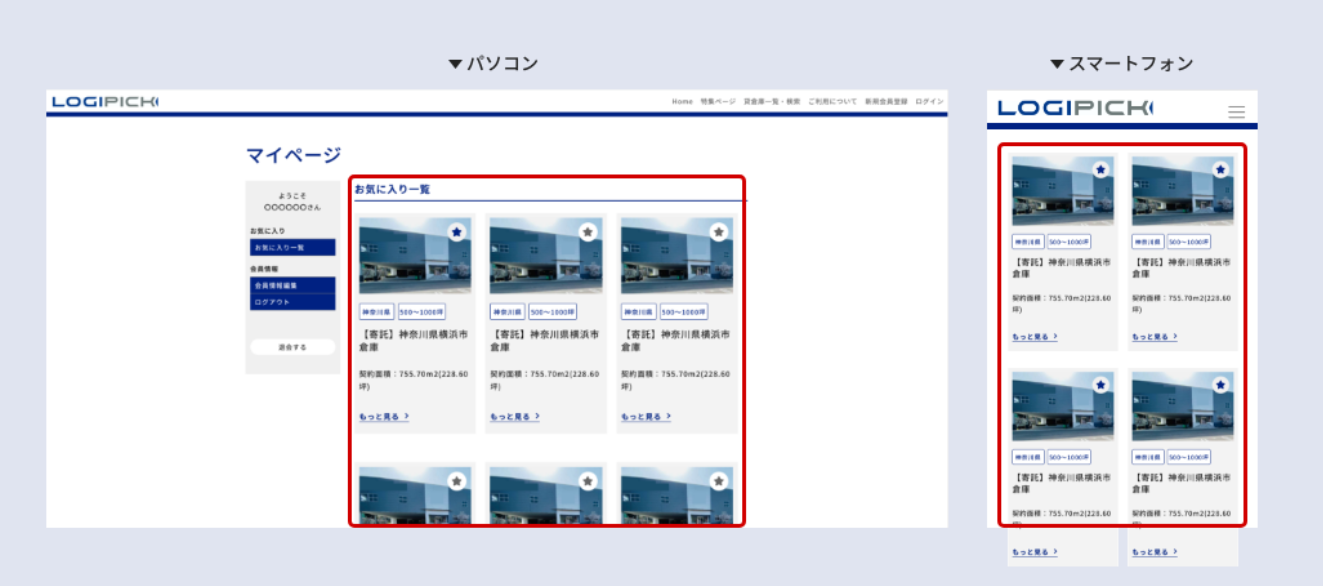Click the 神奈川県 tag on the smartphone bottom-left card
The width and height of the screenshot is (1323, 586).
click(x=1028, y=457)
